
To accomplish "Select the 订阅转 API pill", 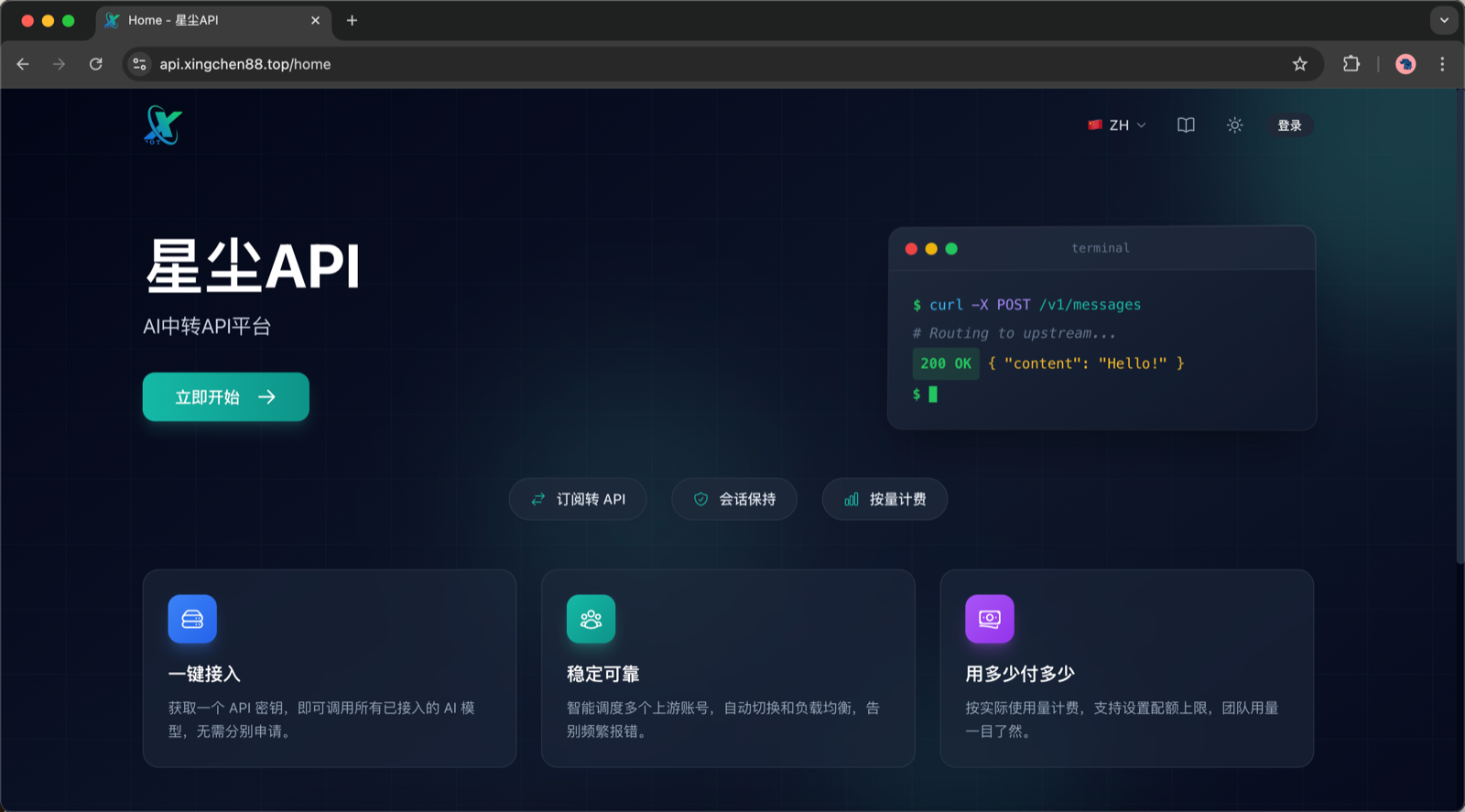I will click(x=578, y=499).
